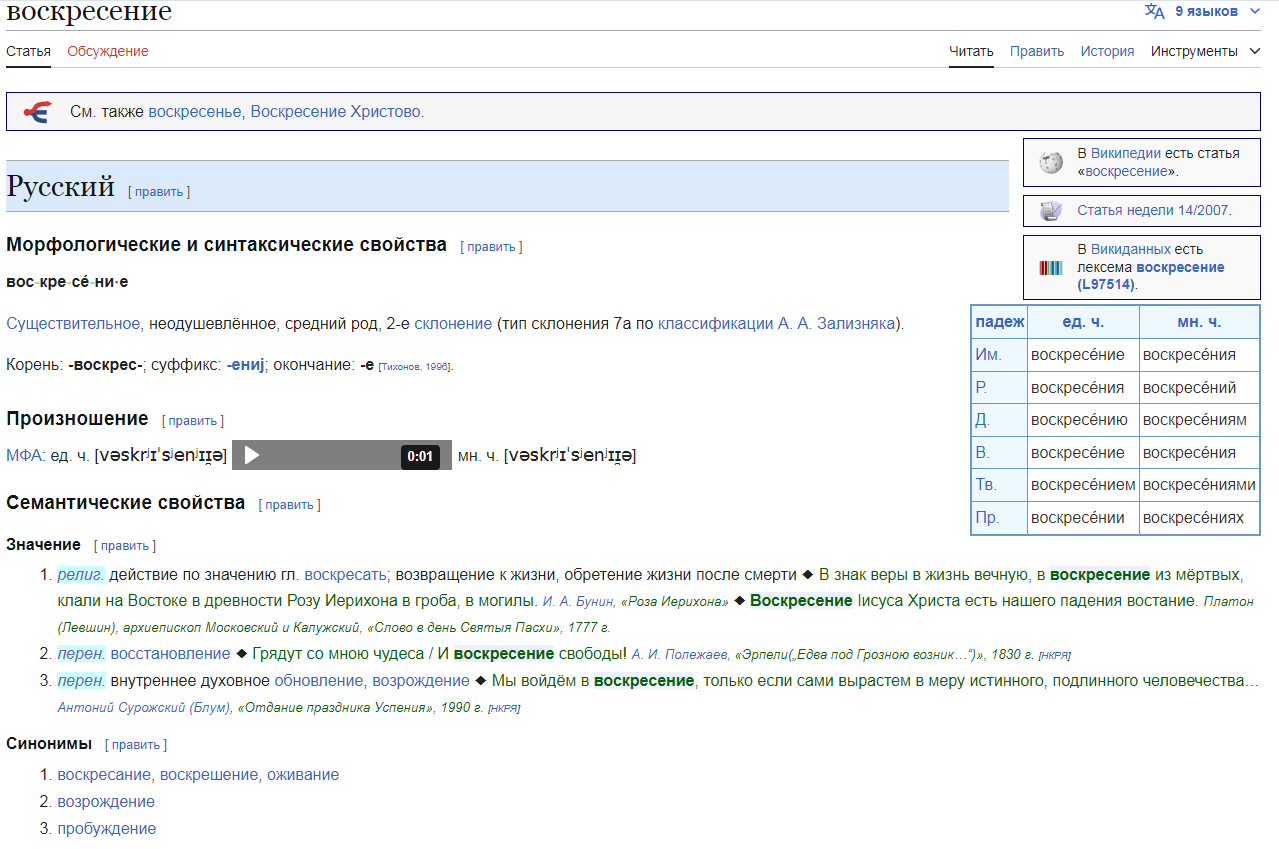The image size is (1279, 849).
Task: Open the МФА link
Action: (x=24, y=456)
